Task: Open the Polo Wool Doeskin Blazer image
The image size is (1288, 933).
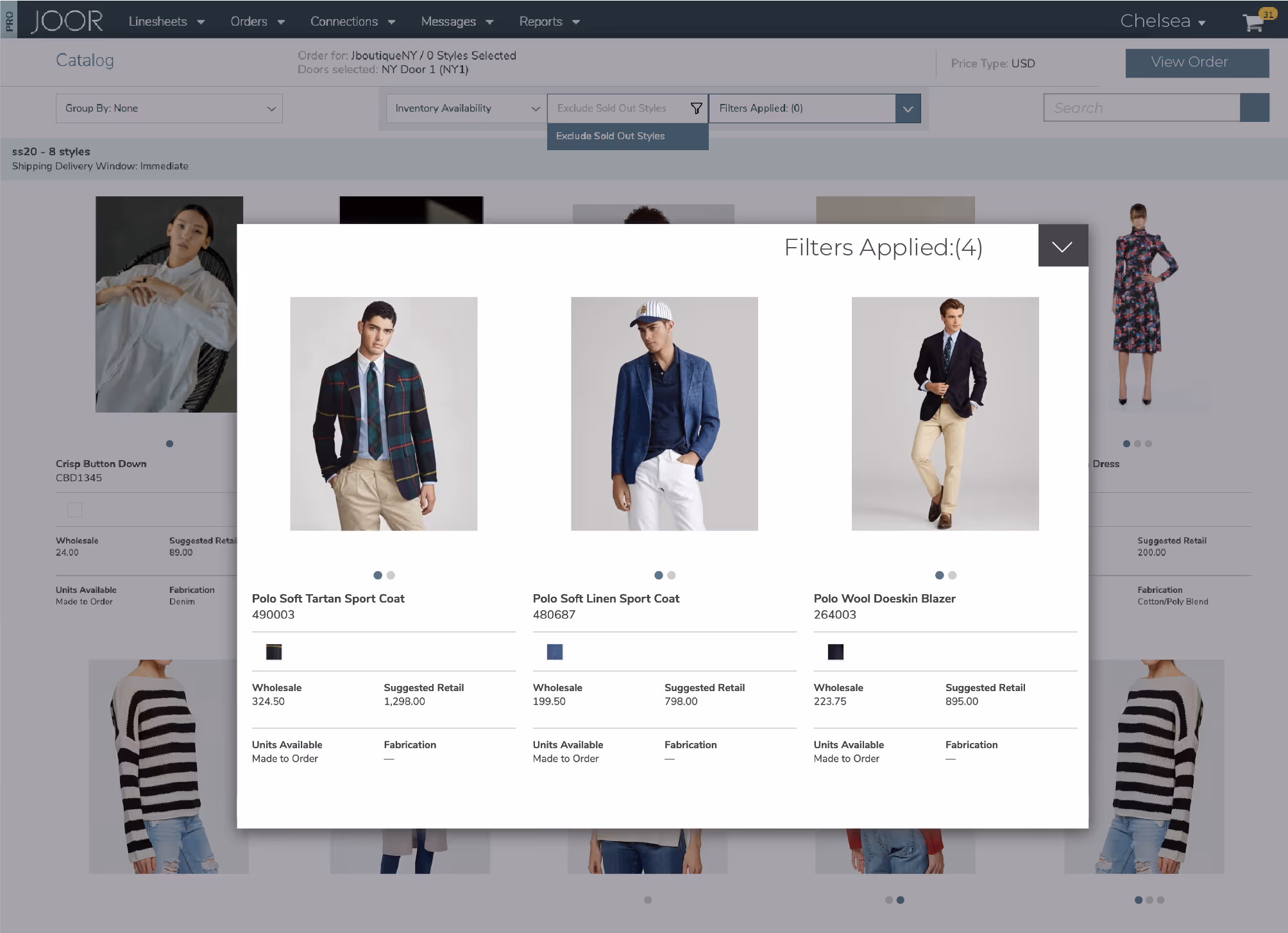Action: [x=945, y=413]
